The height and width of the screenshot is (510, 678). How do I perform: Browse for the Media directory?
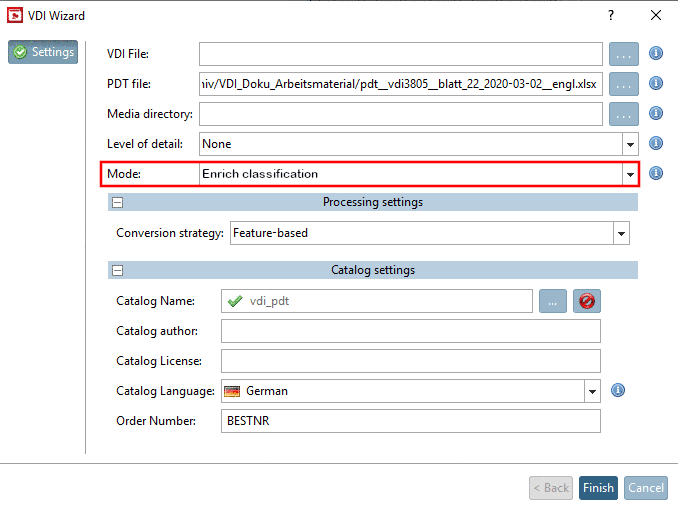tap(624, 114)
